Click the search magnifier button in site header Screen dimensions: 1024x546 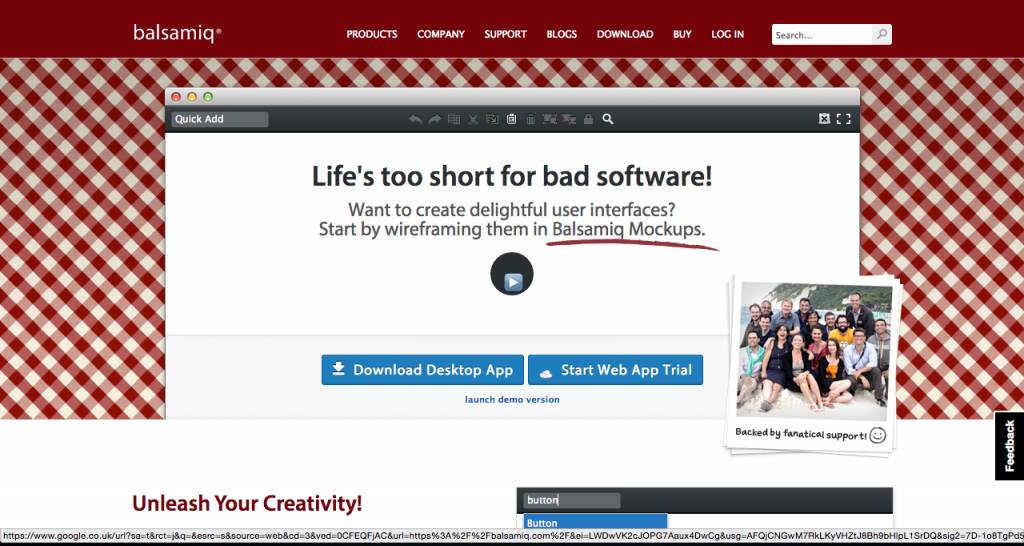click(882, 35)
